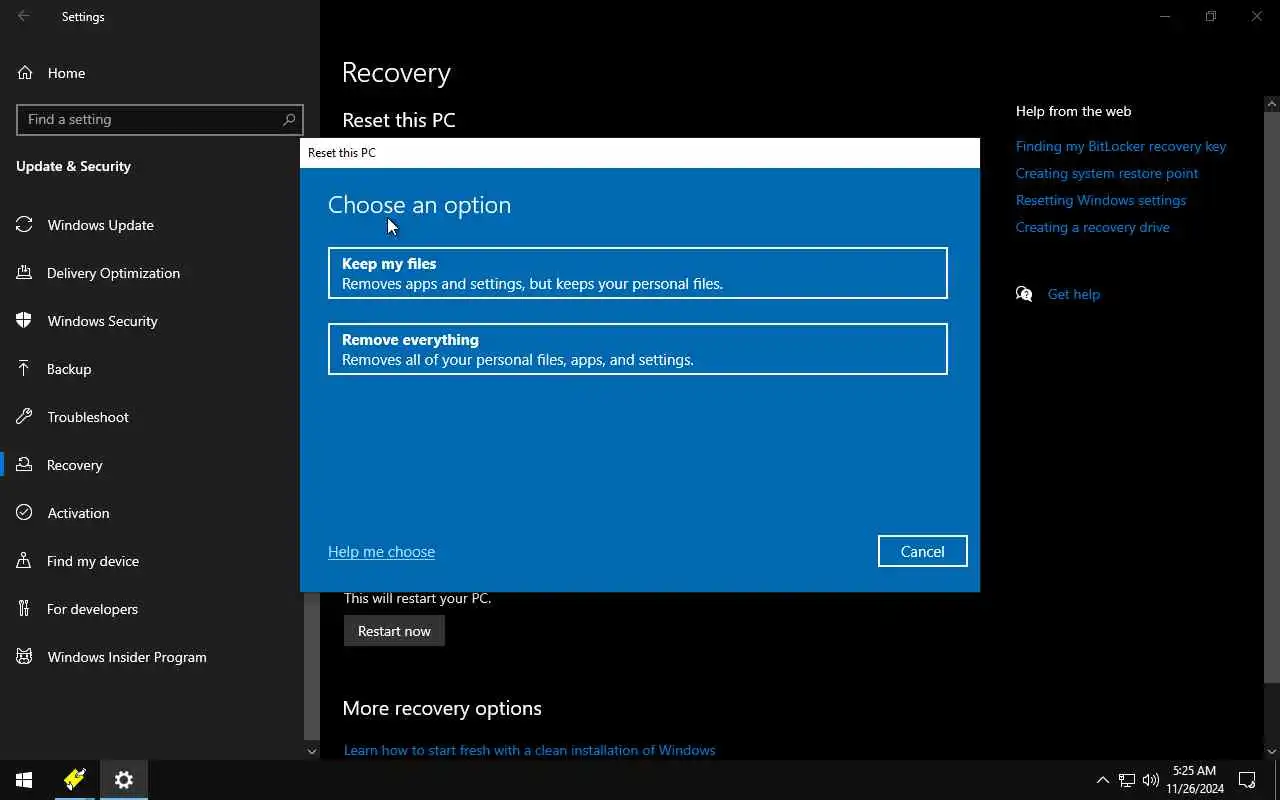Viewport: 1280px width, 800px height.
Task: Click the Windows Insider Program cat icon
Action: pyautogui.click(x=25, y=657)
